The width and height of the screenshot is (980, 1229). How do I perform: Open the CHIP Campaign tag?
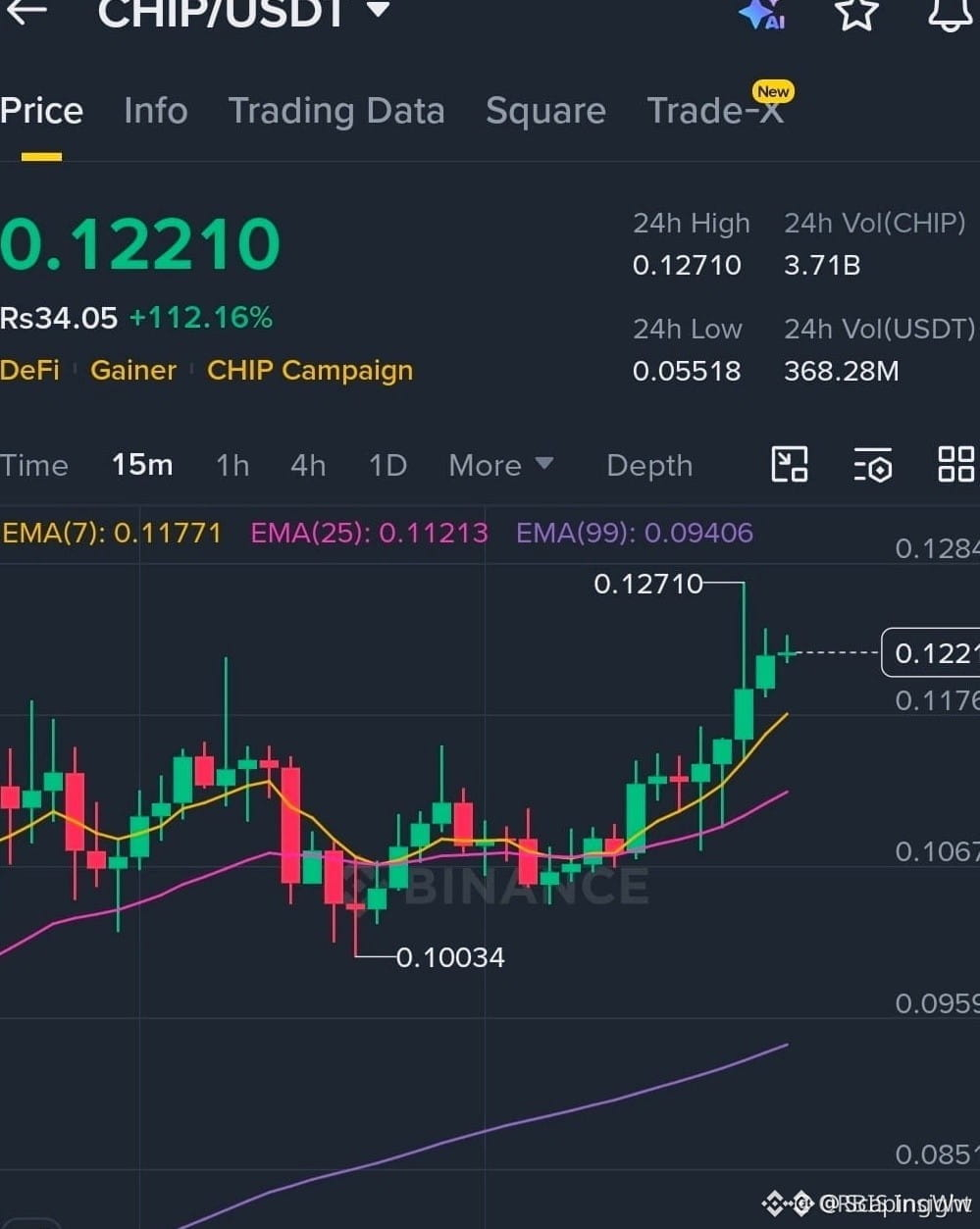pyautogui.click(x=310, y=371)
